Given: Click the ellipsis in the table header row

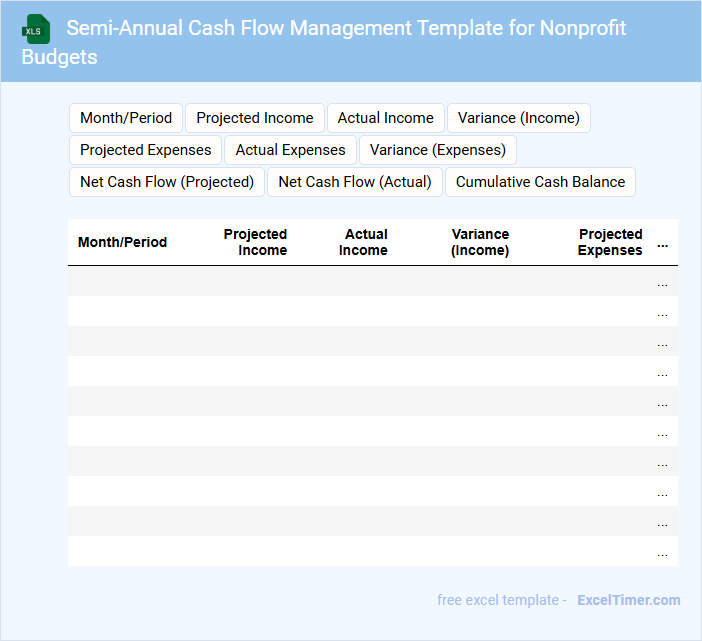Looking at the screenshot, I should [x=663, y=246].
